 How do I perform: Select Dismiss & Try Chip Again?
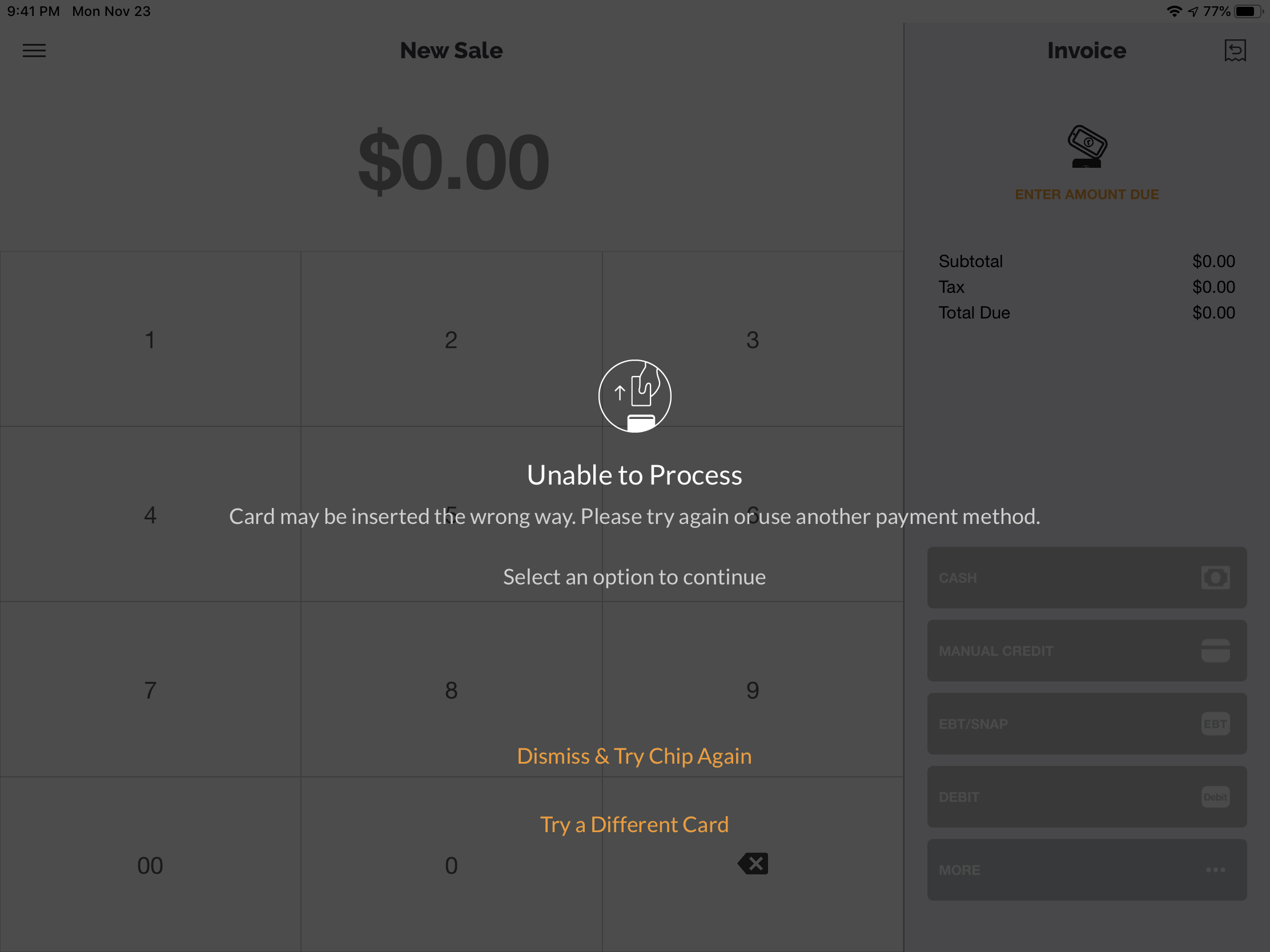click(634, 756)
